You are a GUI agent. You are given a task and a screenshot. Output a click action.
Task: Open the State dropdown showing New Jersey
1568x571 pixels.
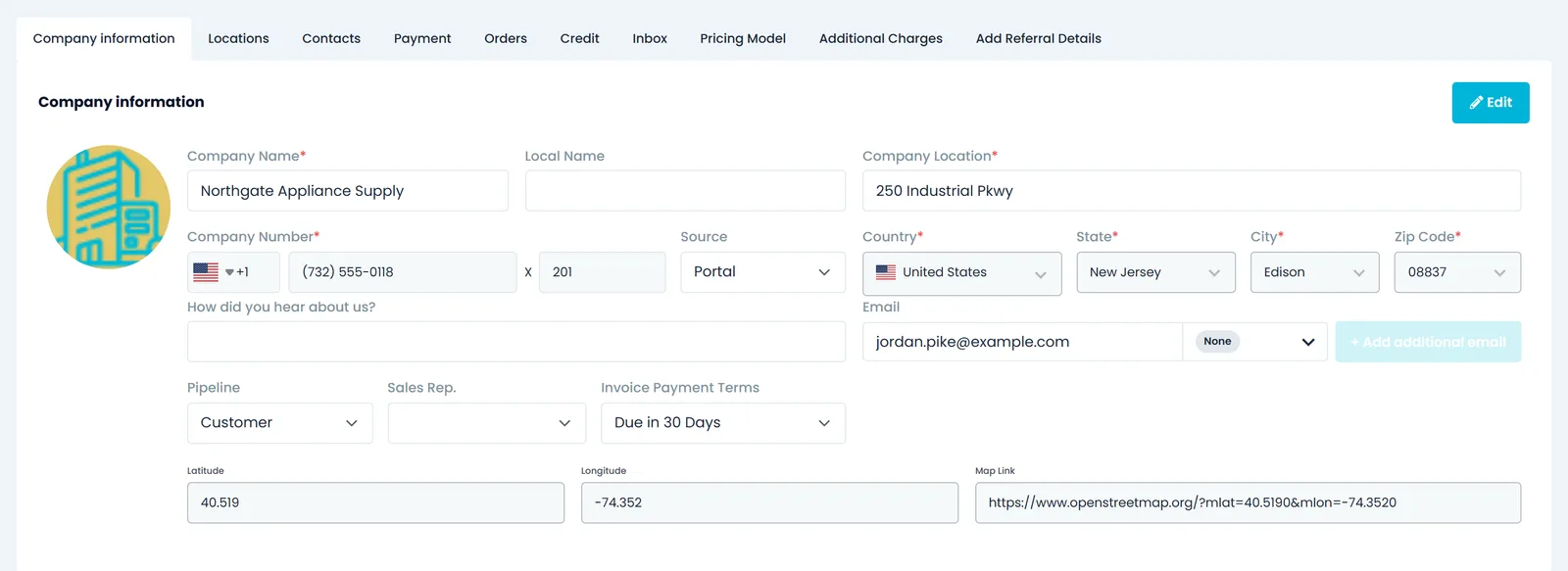1155,272
